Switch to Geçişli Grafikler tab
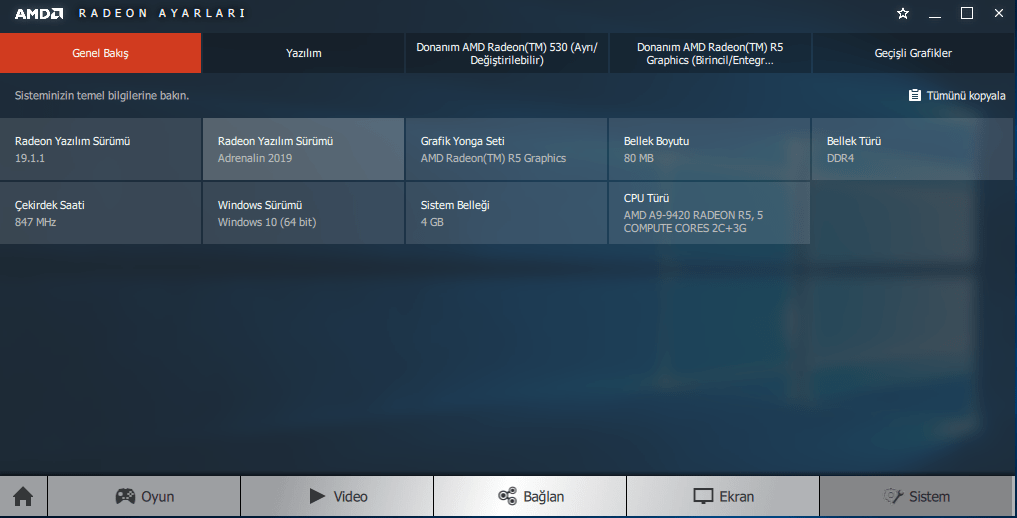The height and width of the screenshot is (518, 1017). coord(913,53)
